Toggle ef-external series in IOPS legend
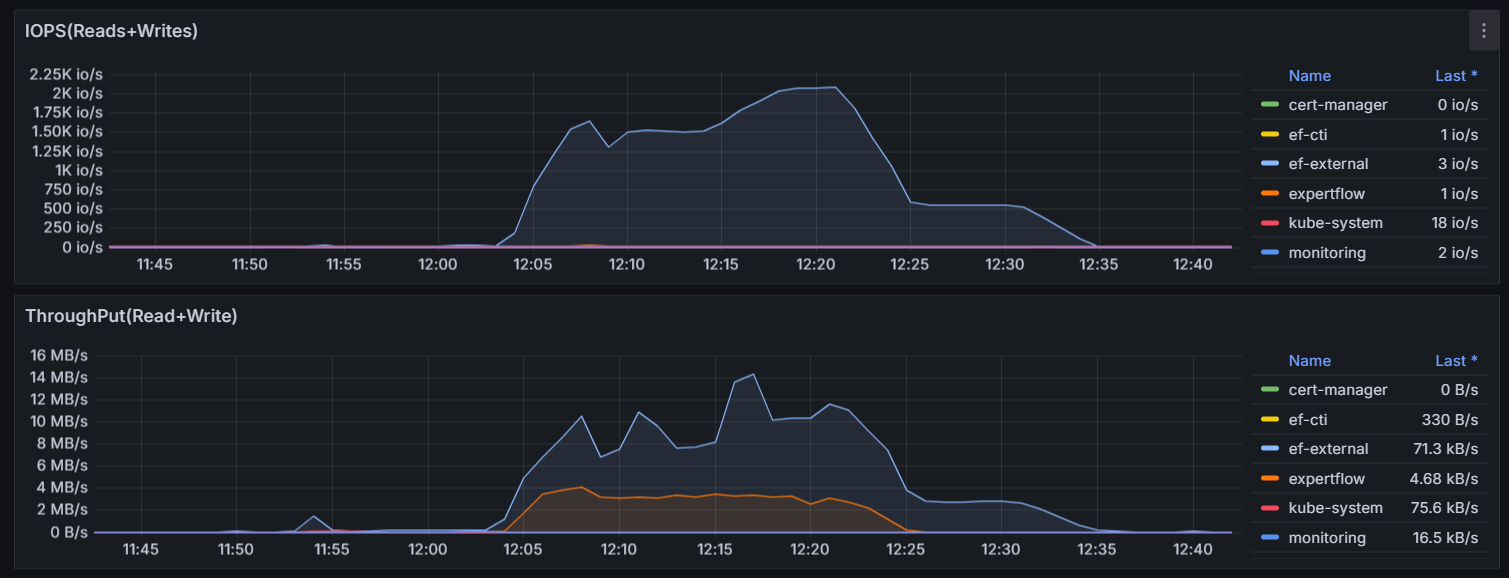The width and height of the screenshot is (1509, 578). [1328, 164]
